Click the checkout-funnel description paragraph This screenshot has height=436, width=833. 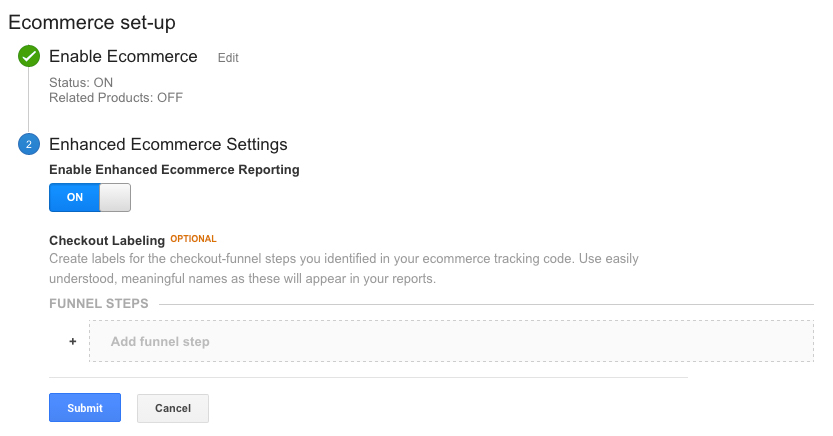pyautogui.click(x=343, y=268)
